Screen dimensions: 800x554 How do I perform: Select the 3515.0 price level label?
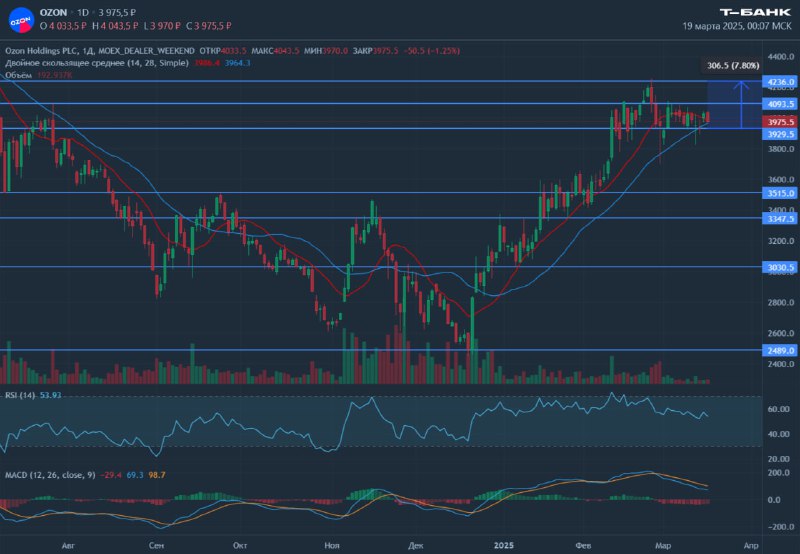click(780, 193)
